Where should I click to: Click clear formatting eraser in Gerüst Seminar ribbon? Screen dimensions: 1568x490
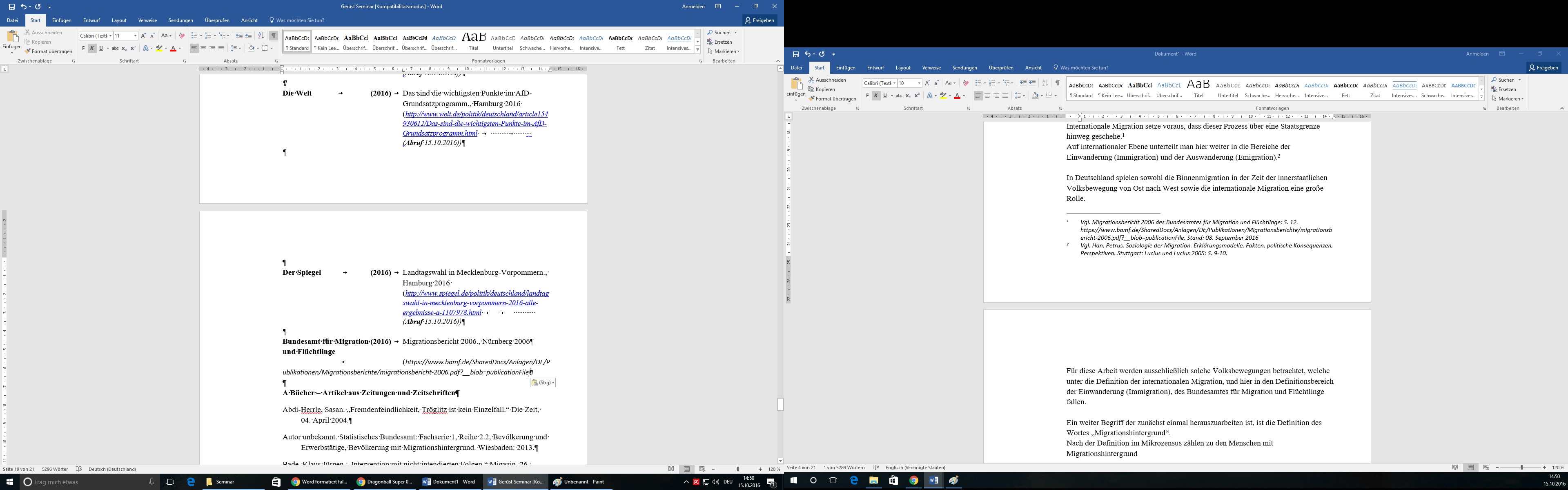[181, 36]
